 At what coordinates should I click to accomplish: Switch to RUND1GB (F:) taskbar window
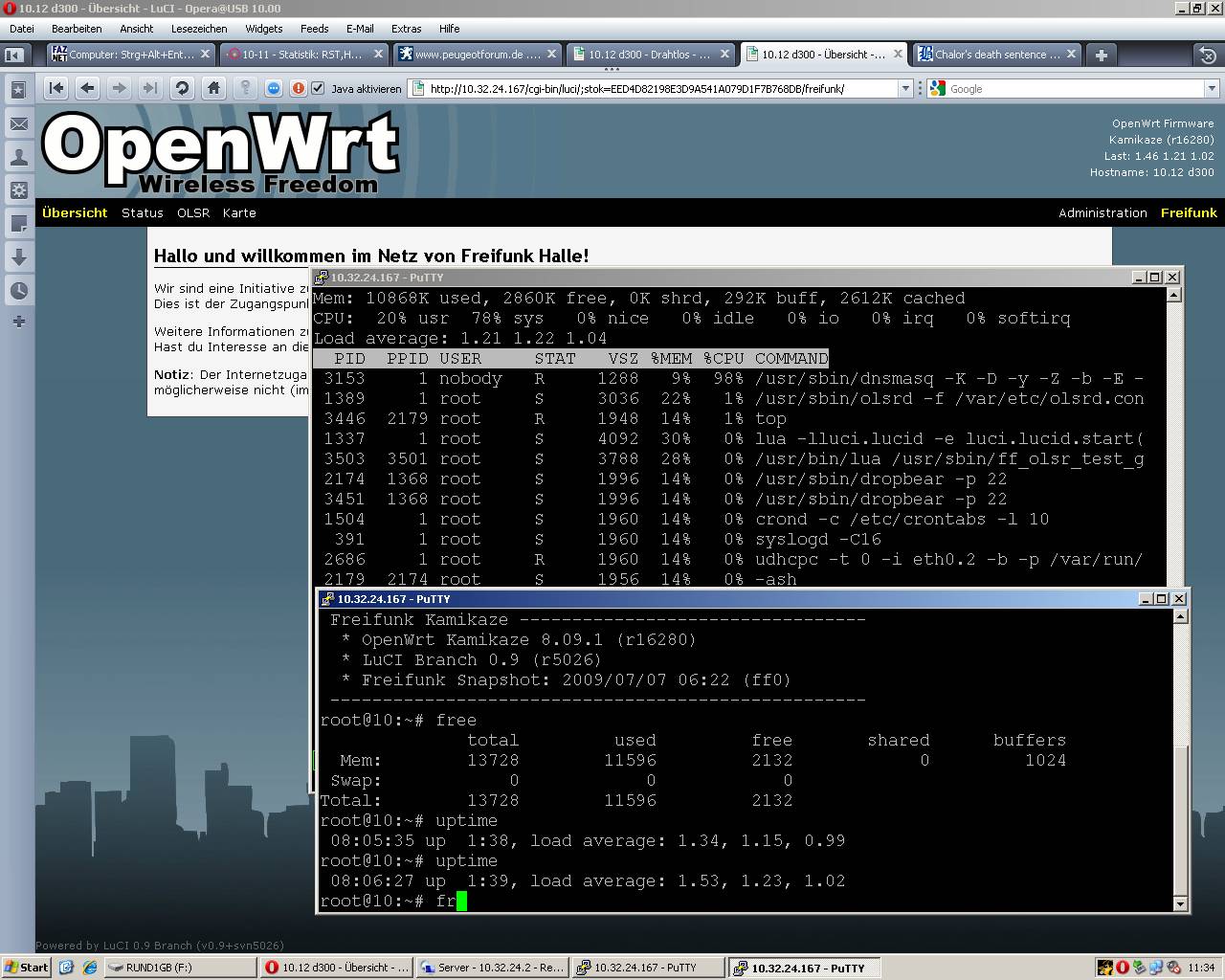click(179, 968)
